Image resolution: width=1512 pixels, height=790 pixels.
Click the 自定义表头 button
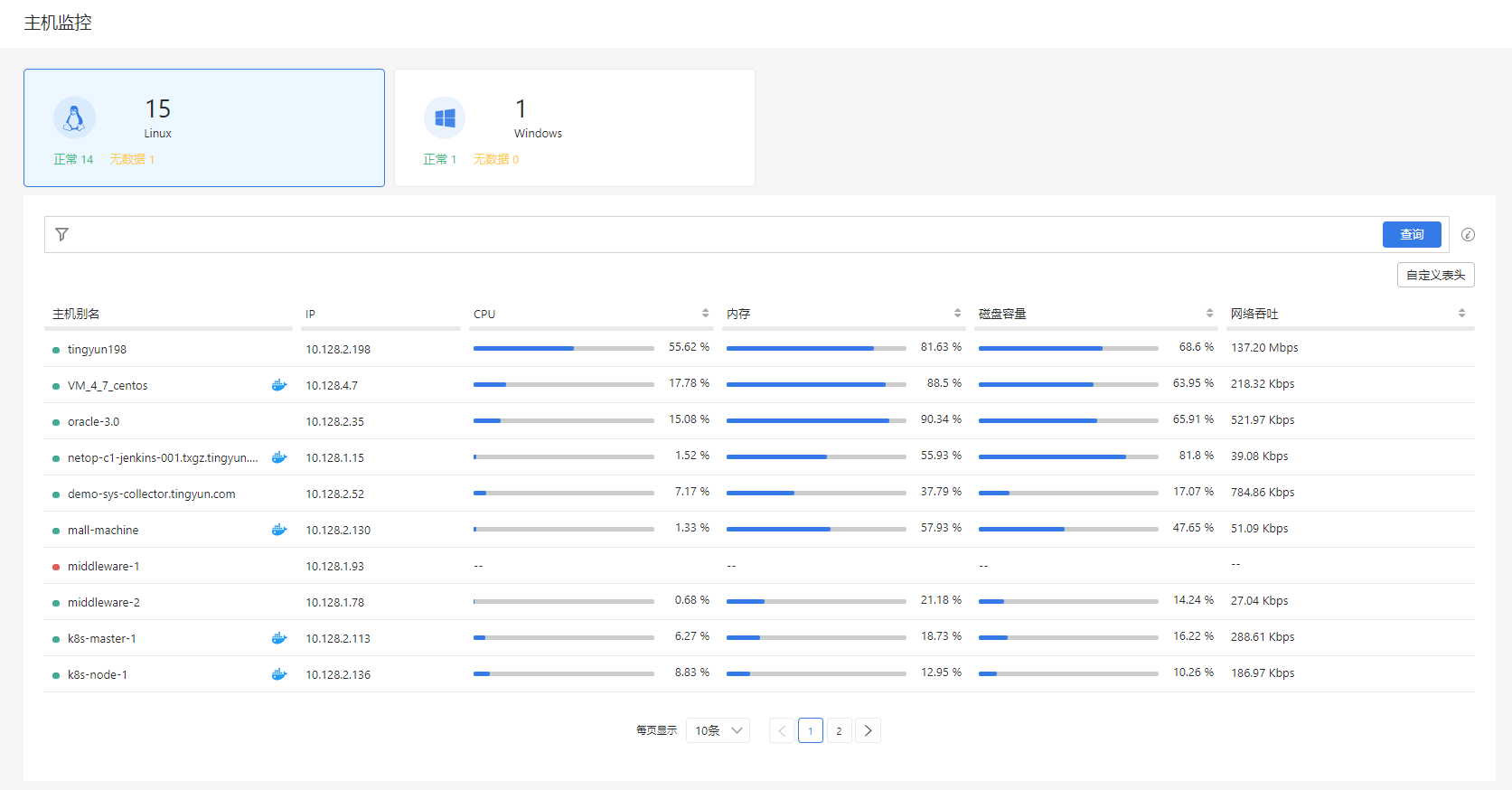coord(1435,275)
